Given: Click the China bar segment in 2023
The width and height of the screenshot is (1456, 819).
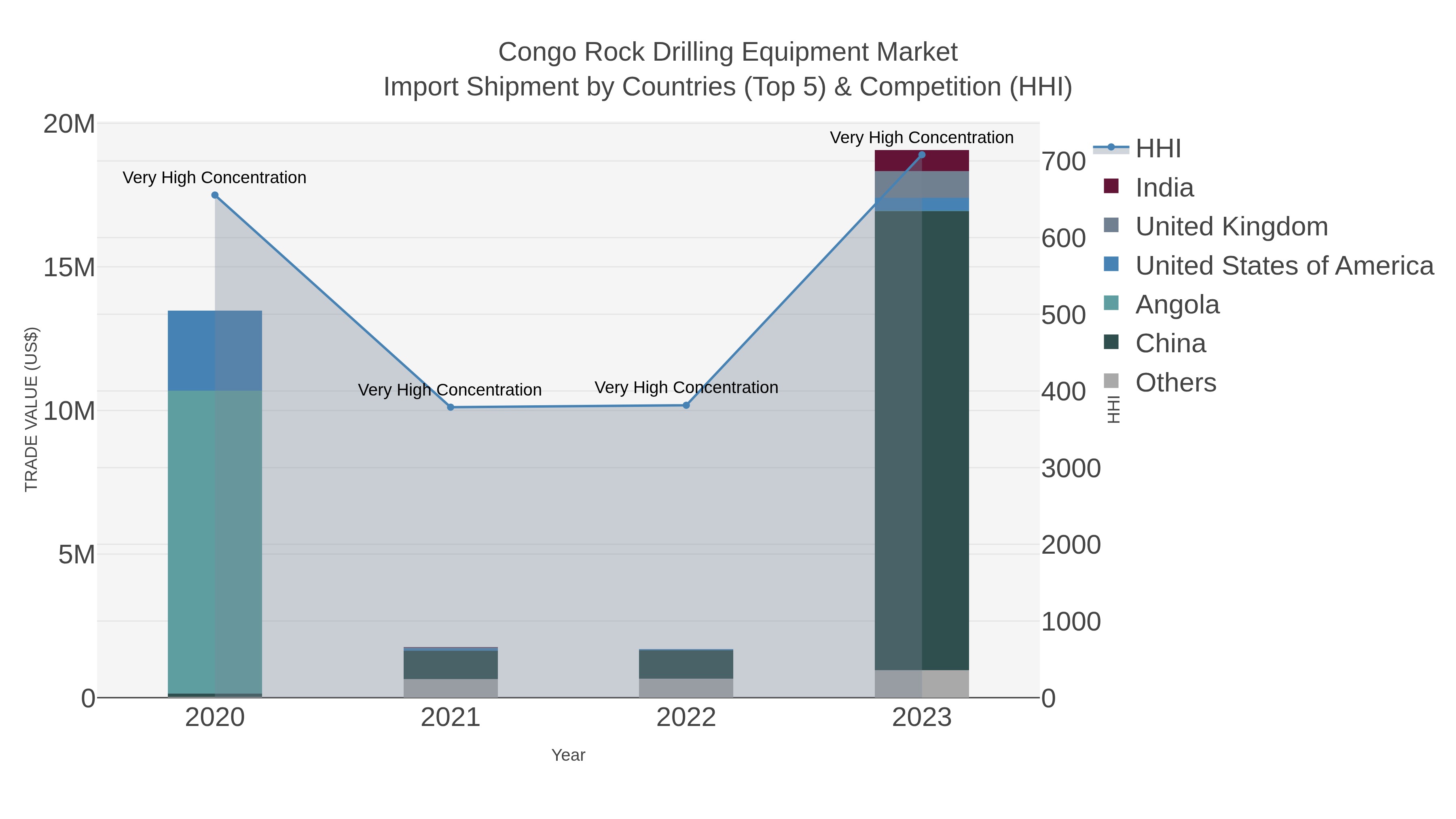Looking at the screenshot, I should [922, 440].
